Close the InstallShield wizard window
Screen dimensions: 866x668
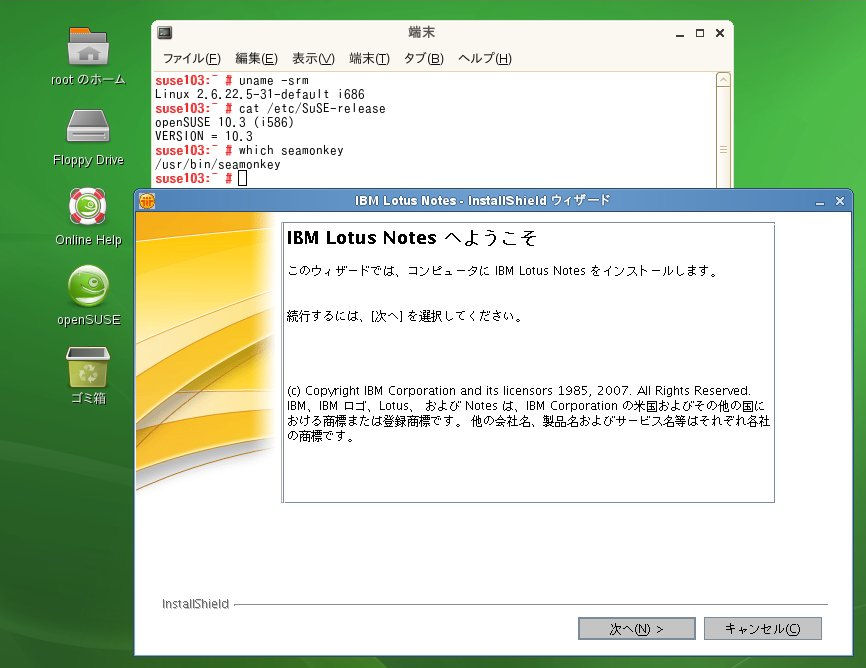840,201
